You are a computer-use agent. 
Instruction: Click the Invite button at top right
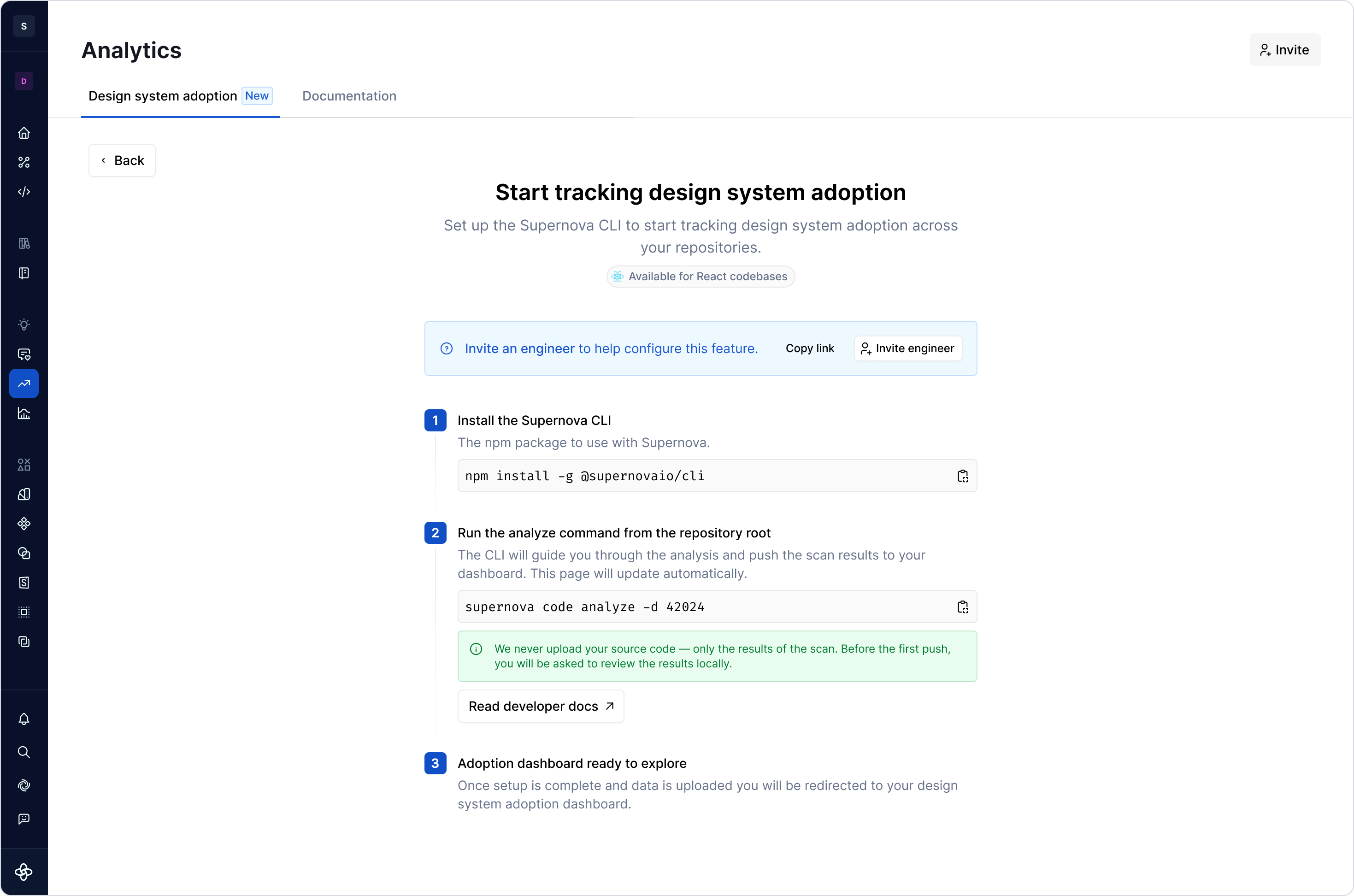tap(1284, 50)
